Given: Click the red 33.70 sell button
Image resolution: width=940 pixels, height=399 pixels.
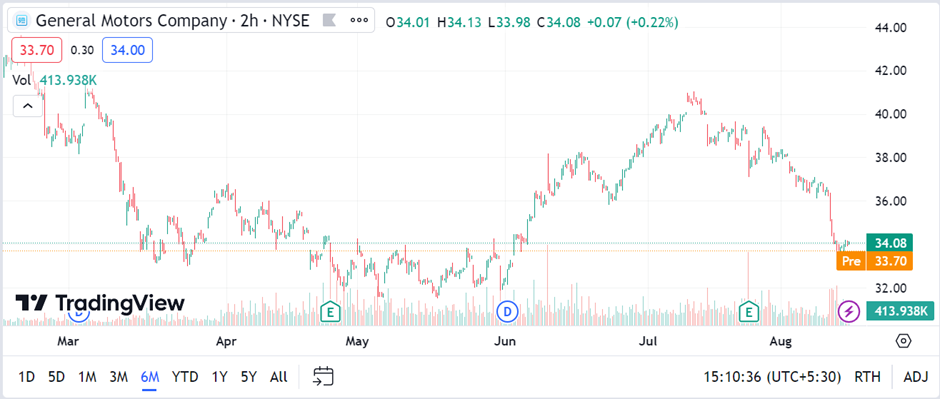Looking at the screenshot, I should (37, 50).
